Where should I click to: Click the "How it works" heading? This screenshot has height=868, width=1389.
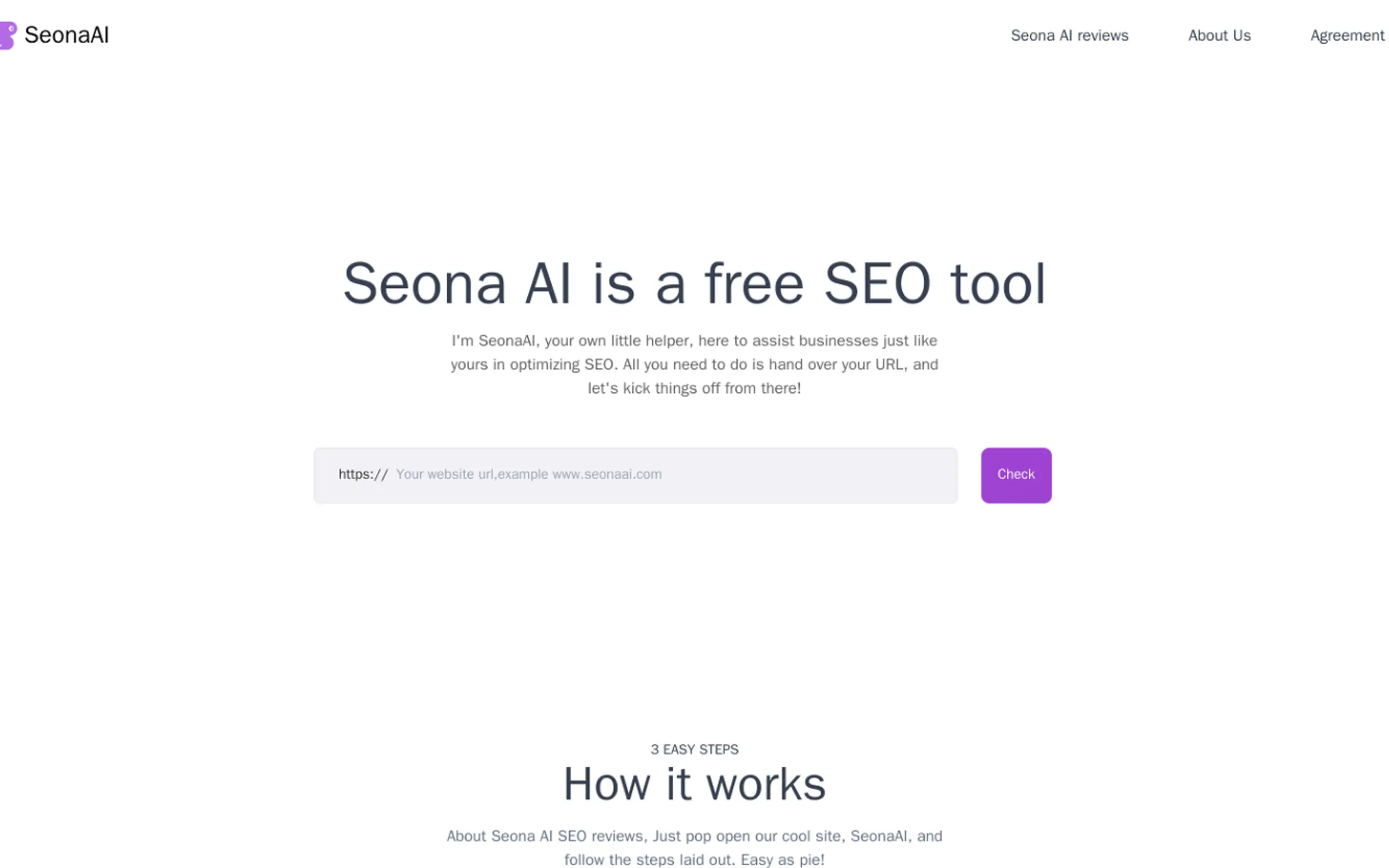click(x=694, y=784)
